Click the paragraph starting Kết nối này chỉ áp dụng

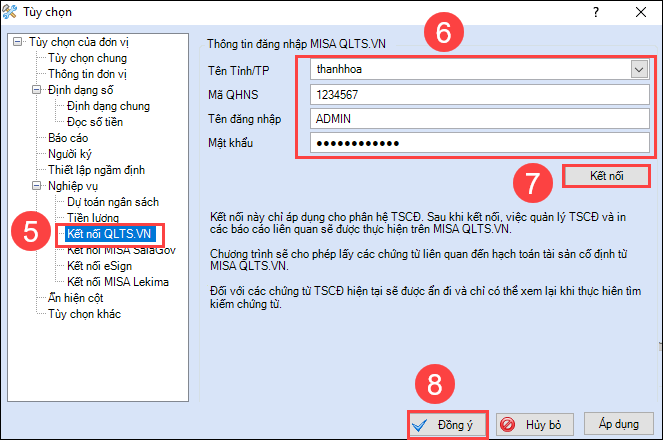418,223
